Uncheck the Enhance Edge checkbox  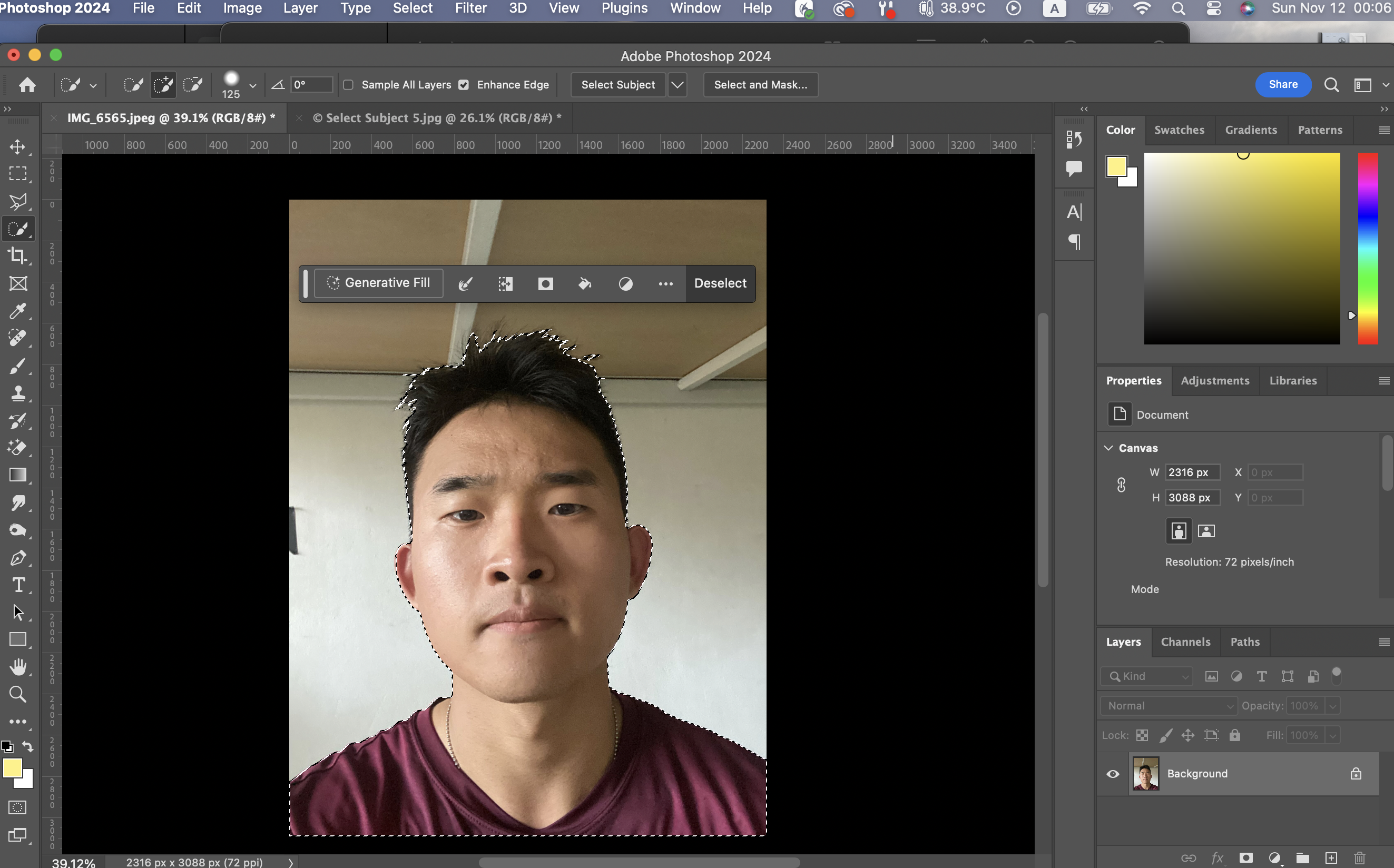[463, 85]
